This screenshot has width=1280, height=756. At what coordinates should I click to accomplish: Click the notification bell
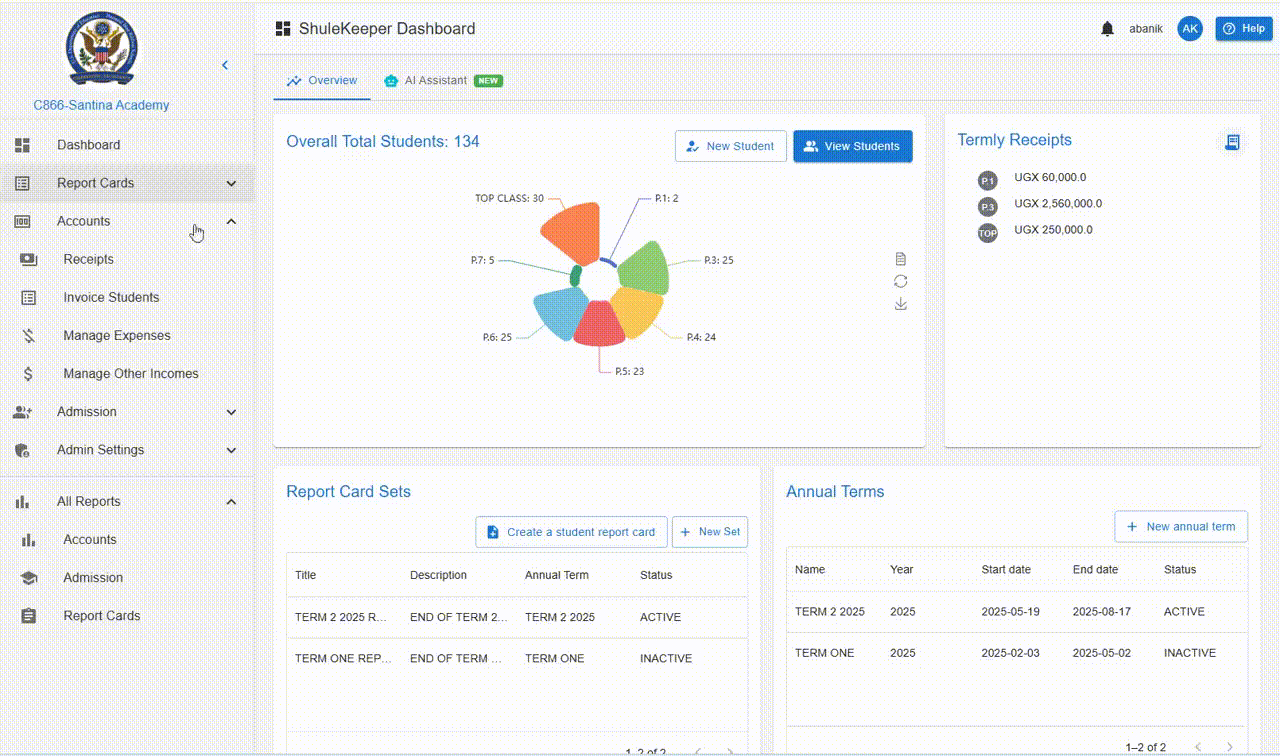[x=1107, y=28]
